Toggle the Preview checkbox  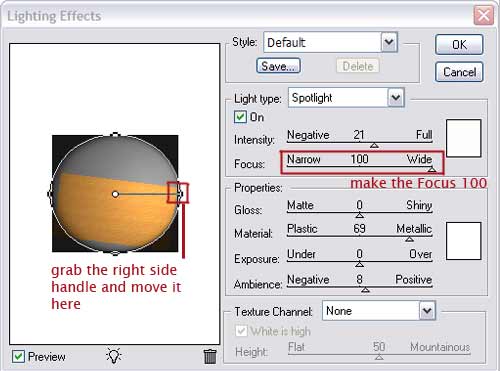pos(18,357)
